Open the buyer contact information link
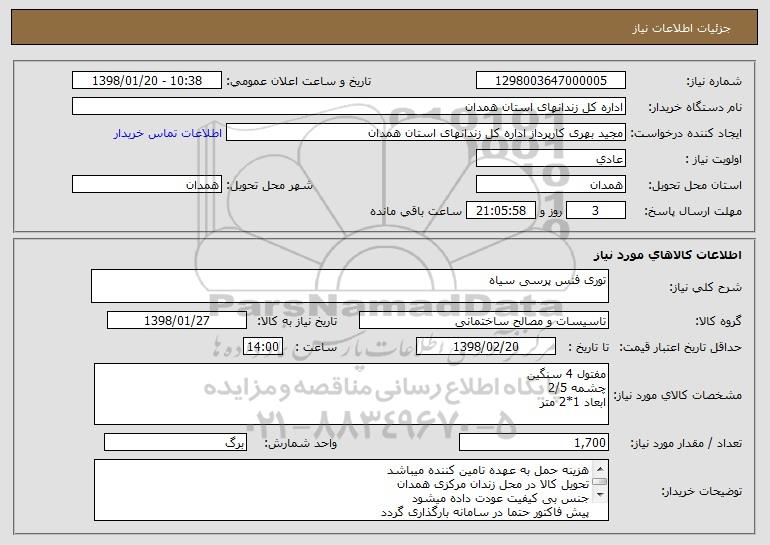 point(168,133)
